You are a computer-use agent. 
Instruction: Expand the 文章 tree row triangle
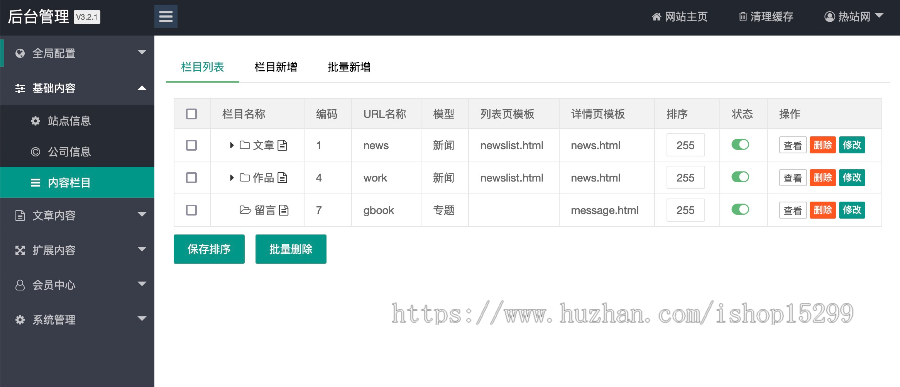(231, 145)
